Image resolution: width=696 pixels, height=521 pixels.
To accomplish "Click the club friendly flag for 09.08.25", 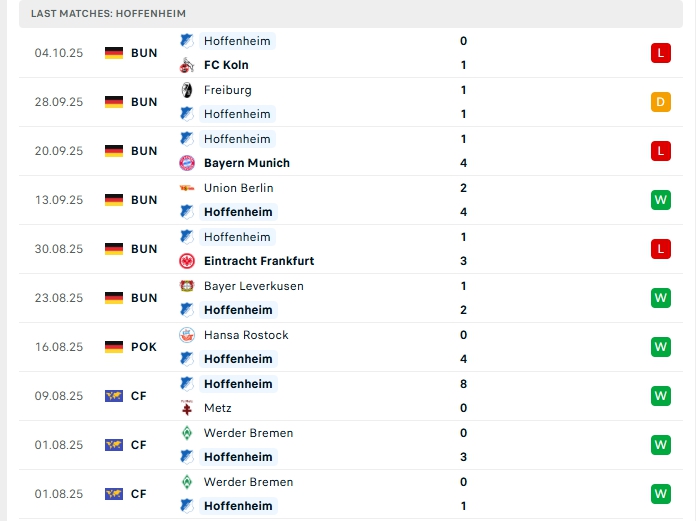I will (114, 396).
